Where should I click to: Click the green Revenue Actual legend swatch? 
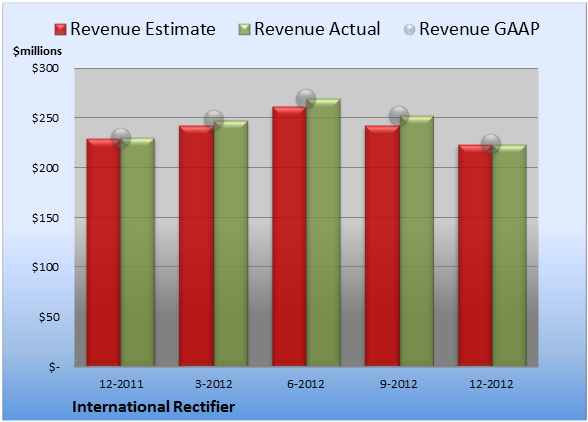[x=244, y=30]
